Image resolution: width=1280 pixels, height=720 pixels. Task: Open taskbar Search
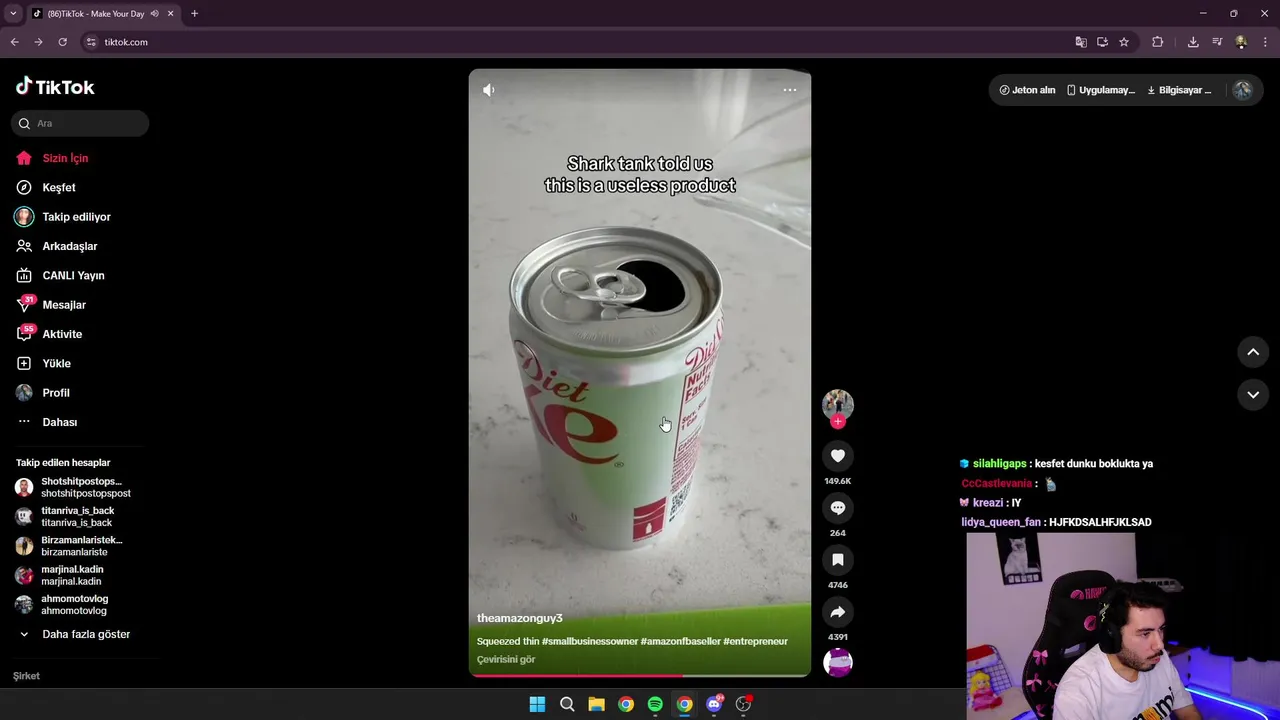pyautogui.click(x=567, y=704)
